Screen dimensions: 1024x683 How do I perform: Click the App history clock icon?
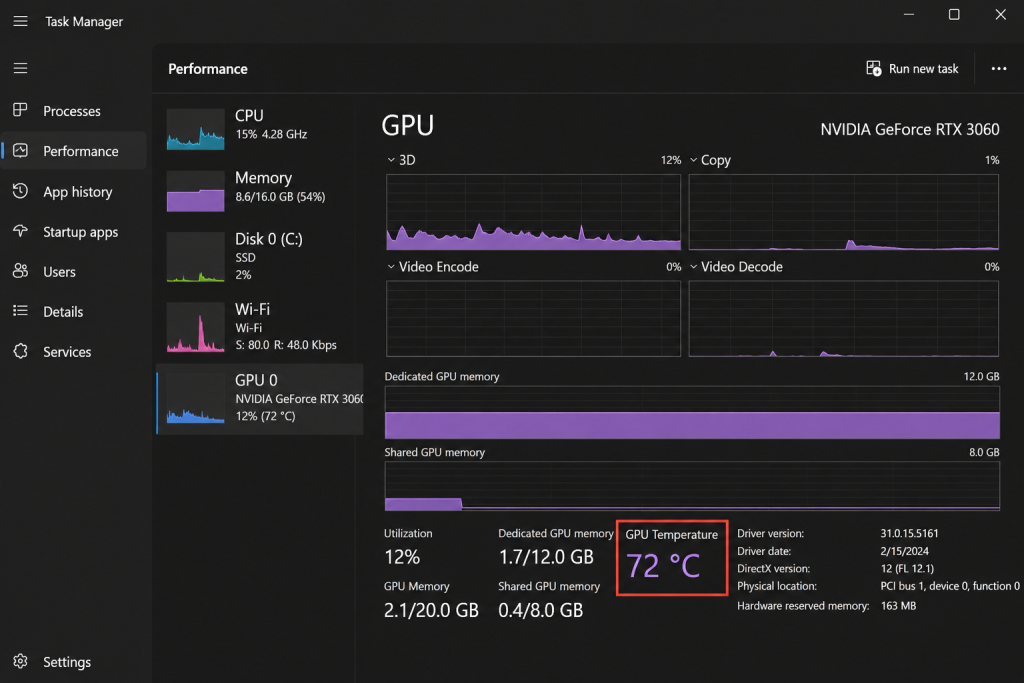[x=20, y=191]
